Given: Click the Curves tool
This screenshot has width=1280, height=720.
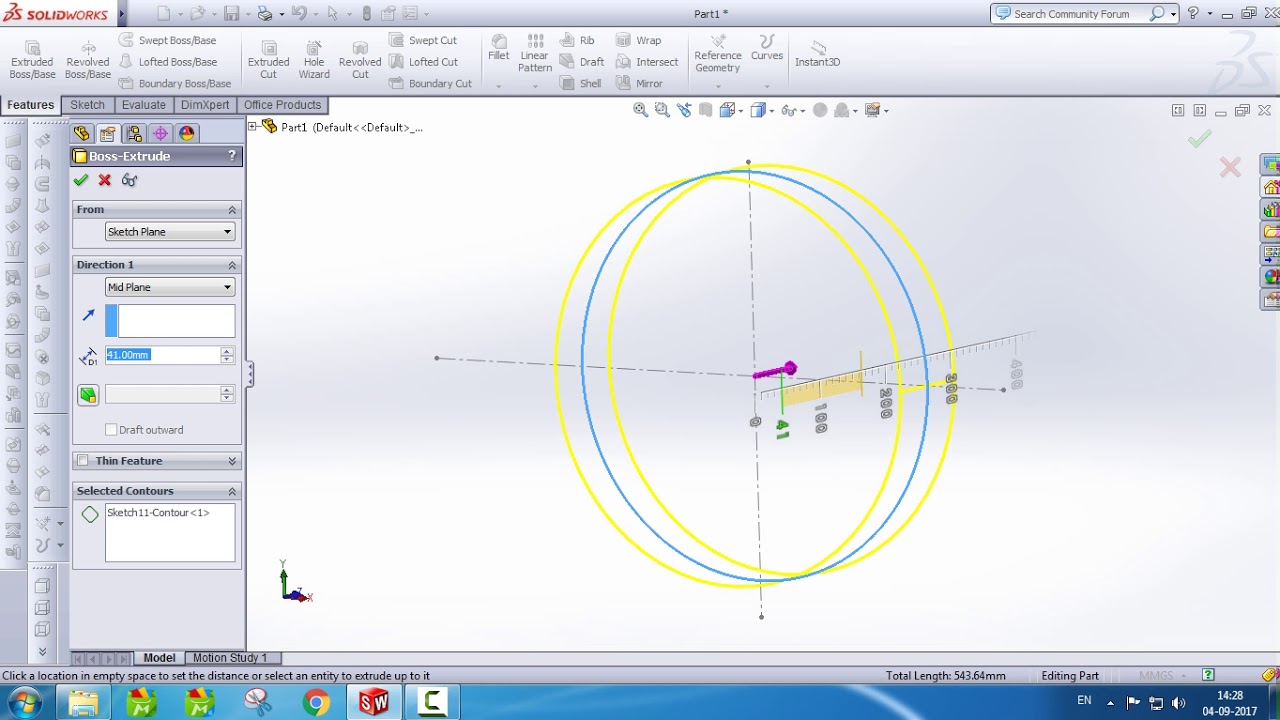Looking at the screenshot, I should point(767,47).
